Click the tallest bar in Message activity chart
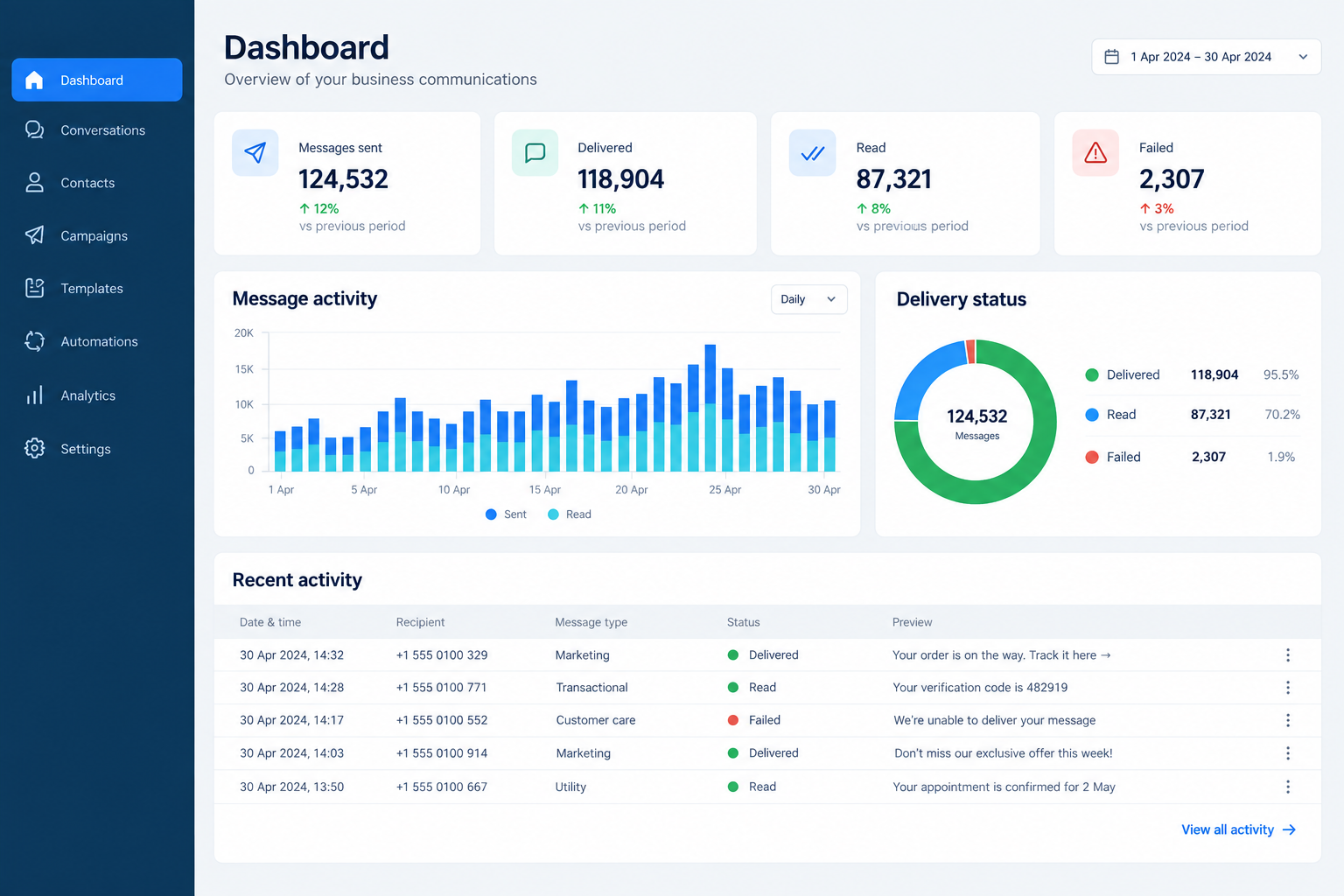The height and width of the screenshot is (896, 1344). (710, 408)
